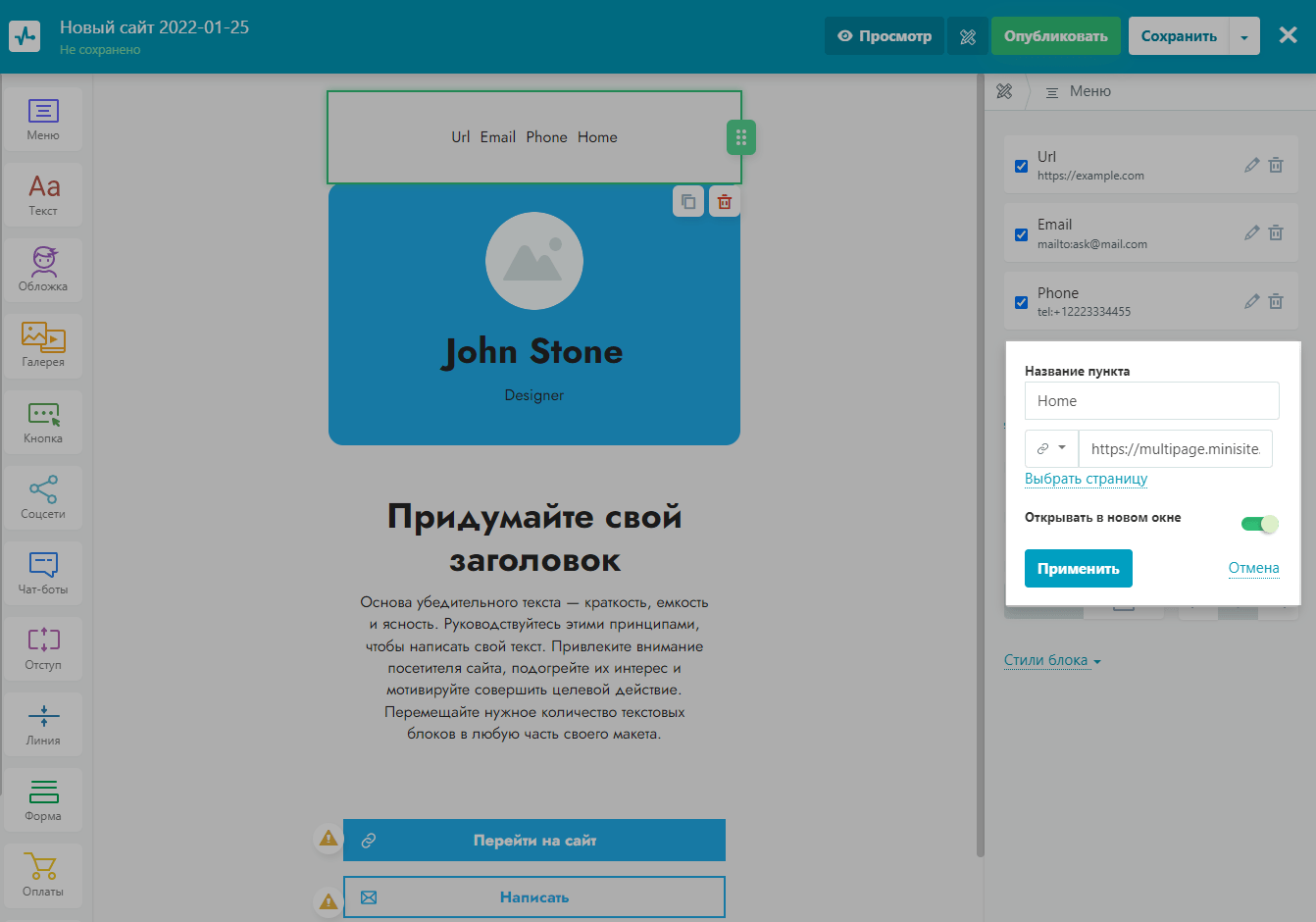Select the Соцсети block icon

pyautogui.click(x=43, y=496)
